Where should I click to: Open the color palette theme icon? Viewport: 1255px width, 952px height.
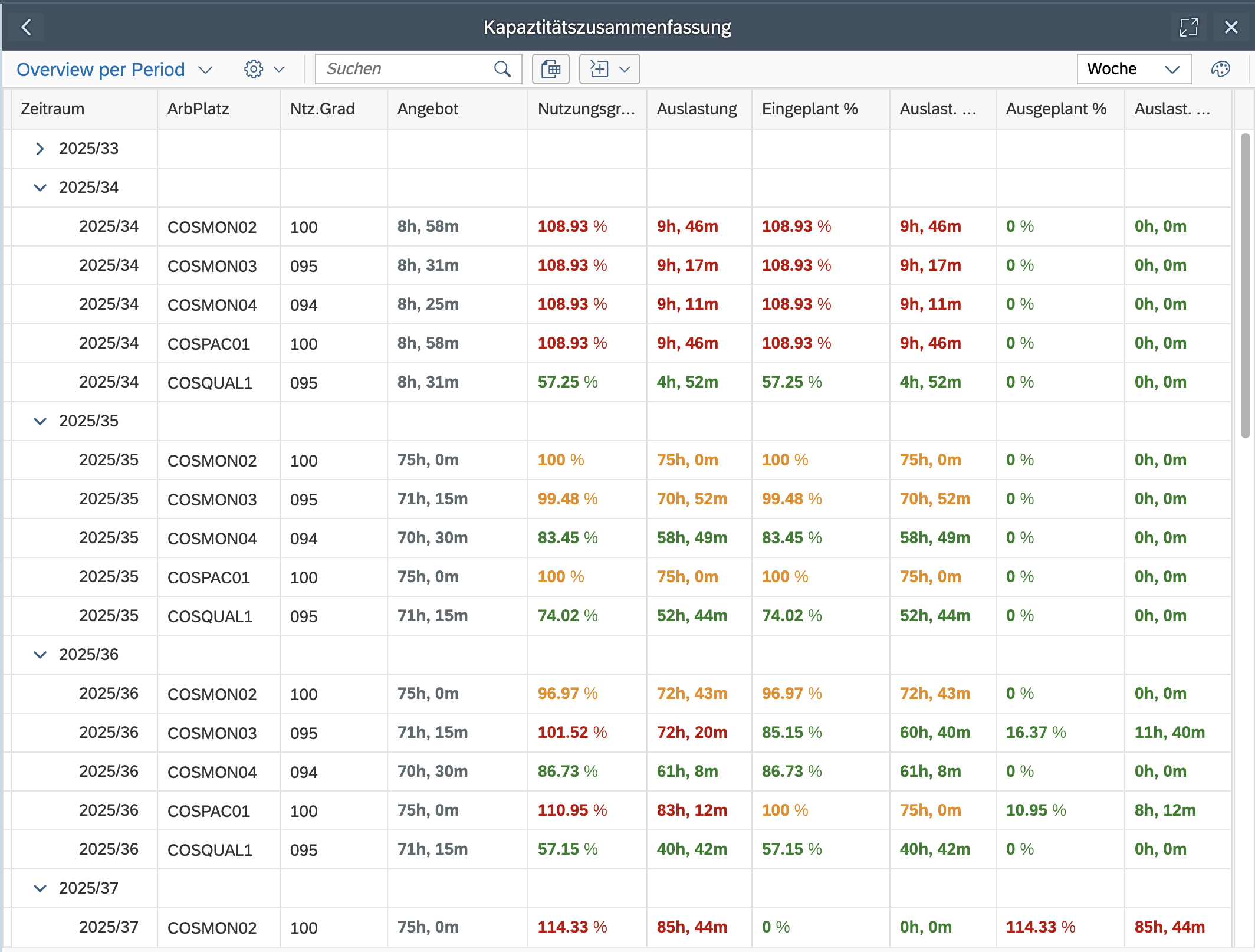click(1220, 69)
